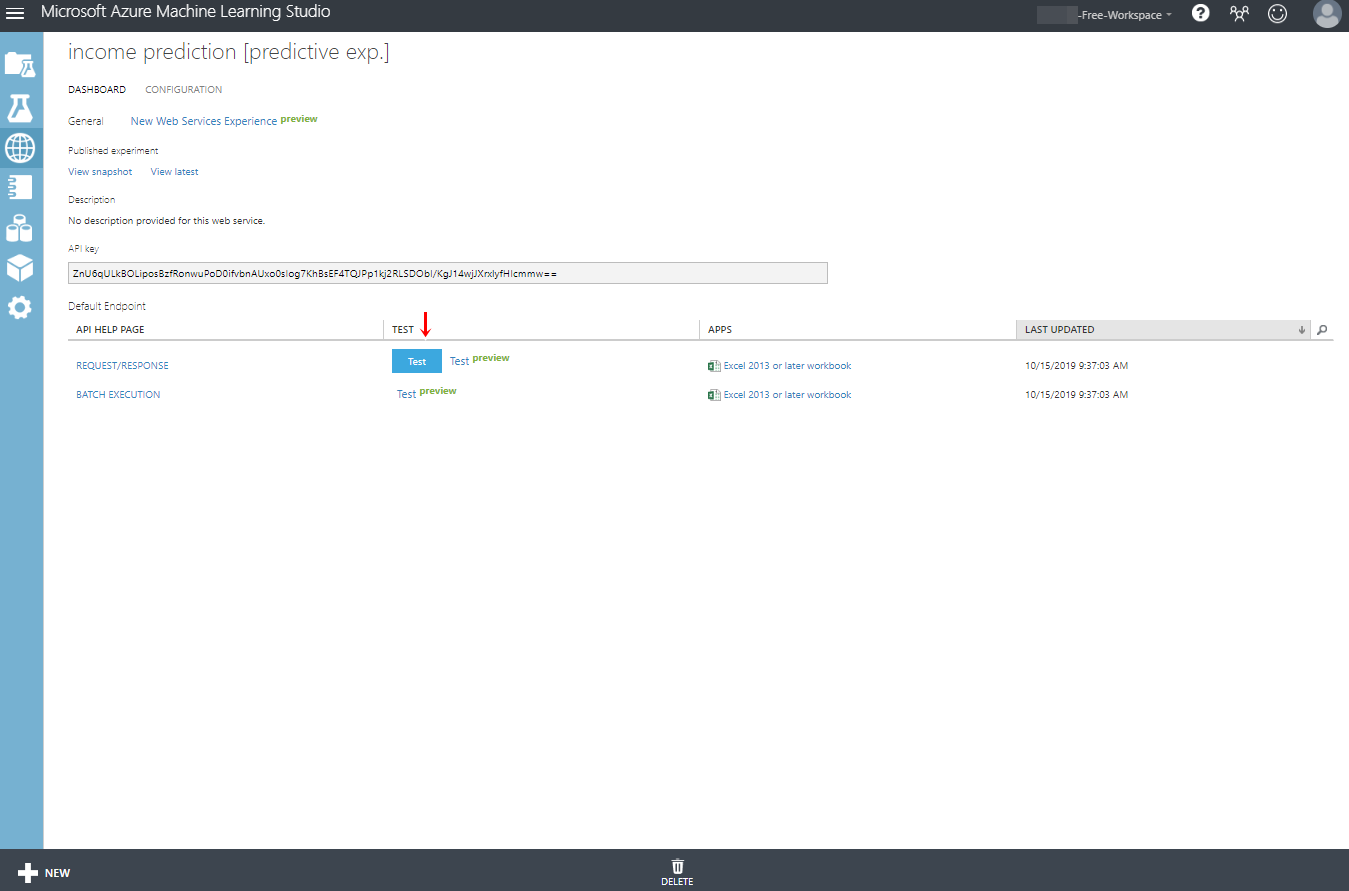Click the BATCH EXECUTION row timestamp 10/15/2019 9:37:03 AM

point(1076,395)
